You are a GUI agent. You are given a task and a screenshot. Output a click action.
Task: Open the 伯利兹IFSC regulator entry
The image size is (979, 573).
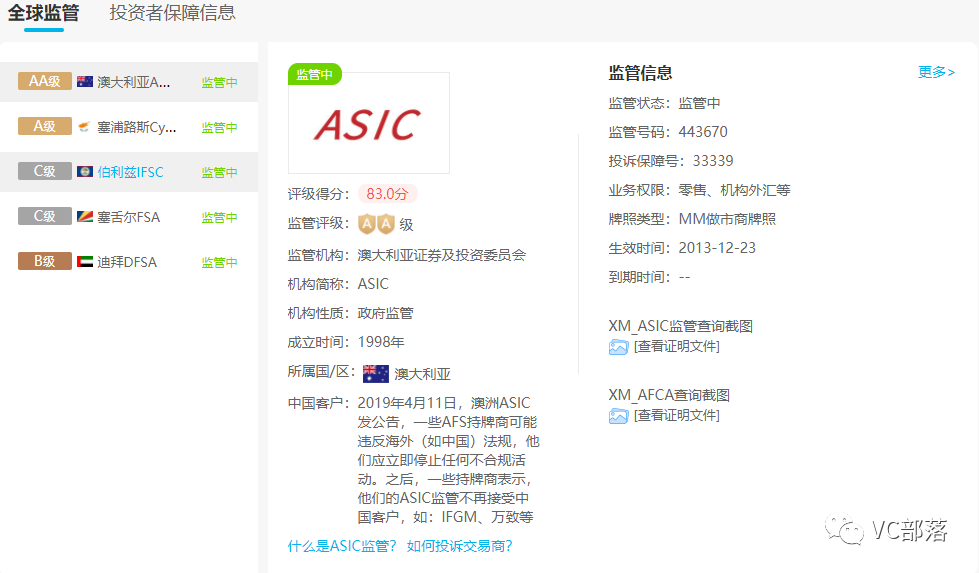130,172
